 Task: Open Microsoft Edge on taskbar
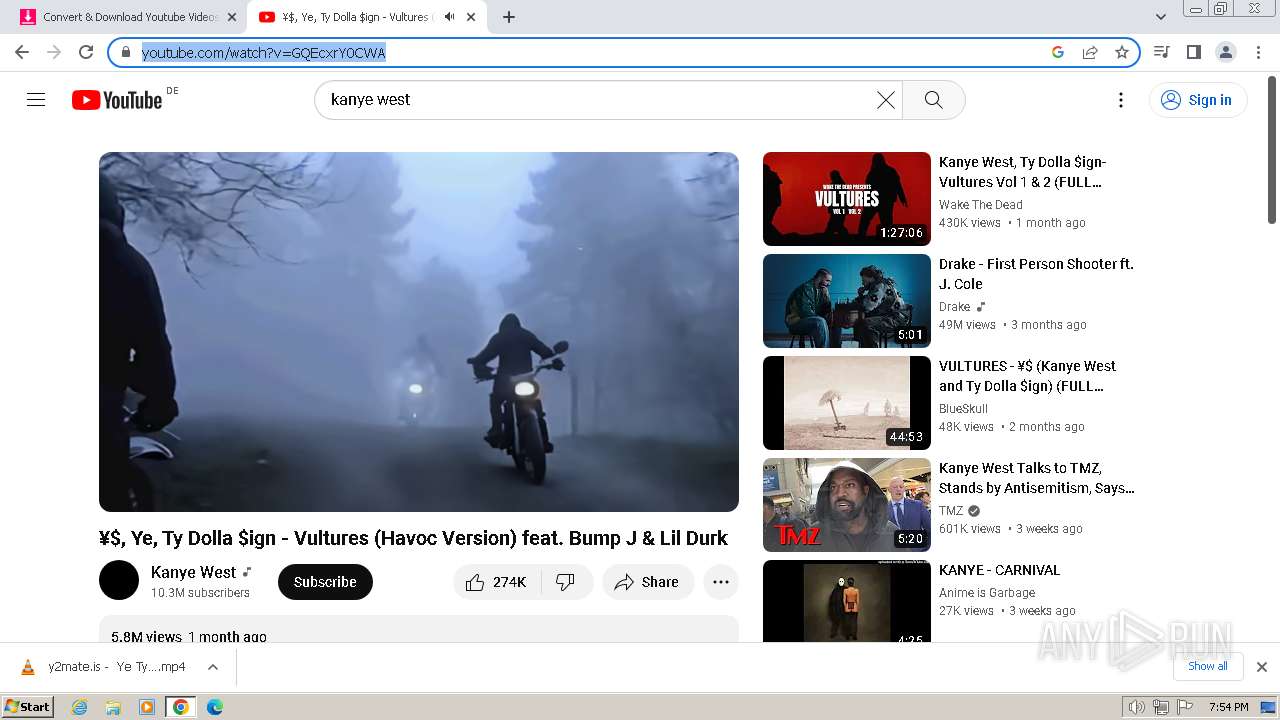214,707
